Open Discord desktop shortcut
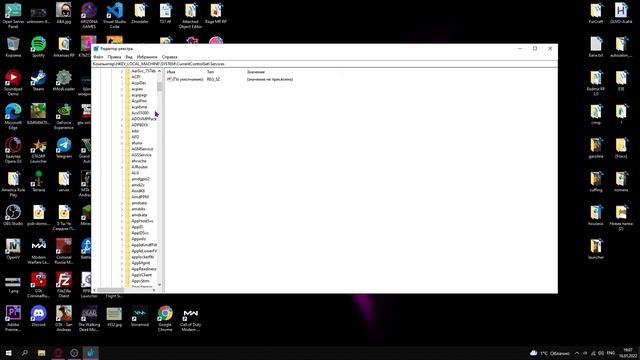 pos(38,316)
